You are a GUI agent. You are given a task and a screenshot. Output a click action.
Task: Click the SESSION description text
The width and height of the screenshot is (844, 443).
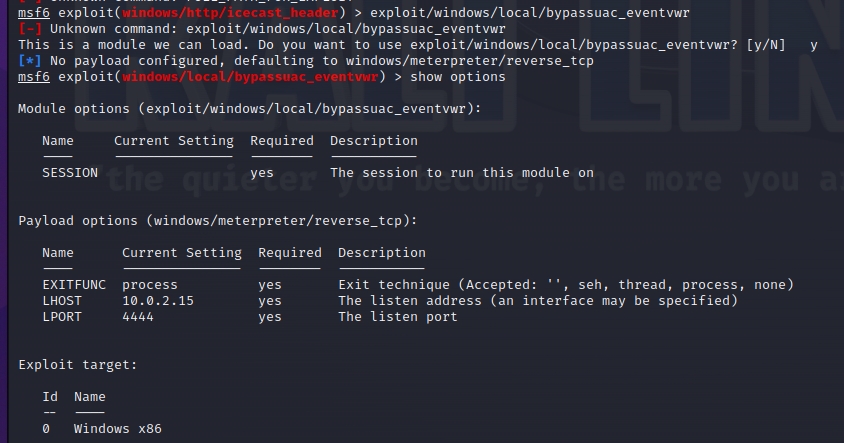462,173
